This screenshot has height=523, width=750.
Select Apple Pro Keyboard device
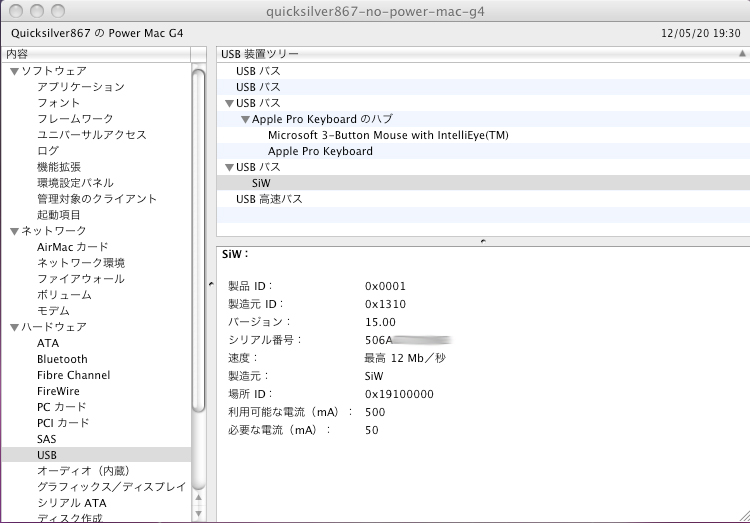pyautogui.click(x=320, y=151)
